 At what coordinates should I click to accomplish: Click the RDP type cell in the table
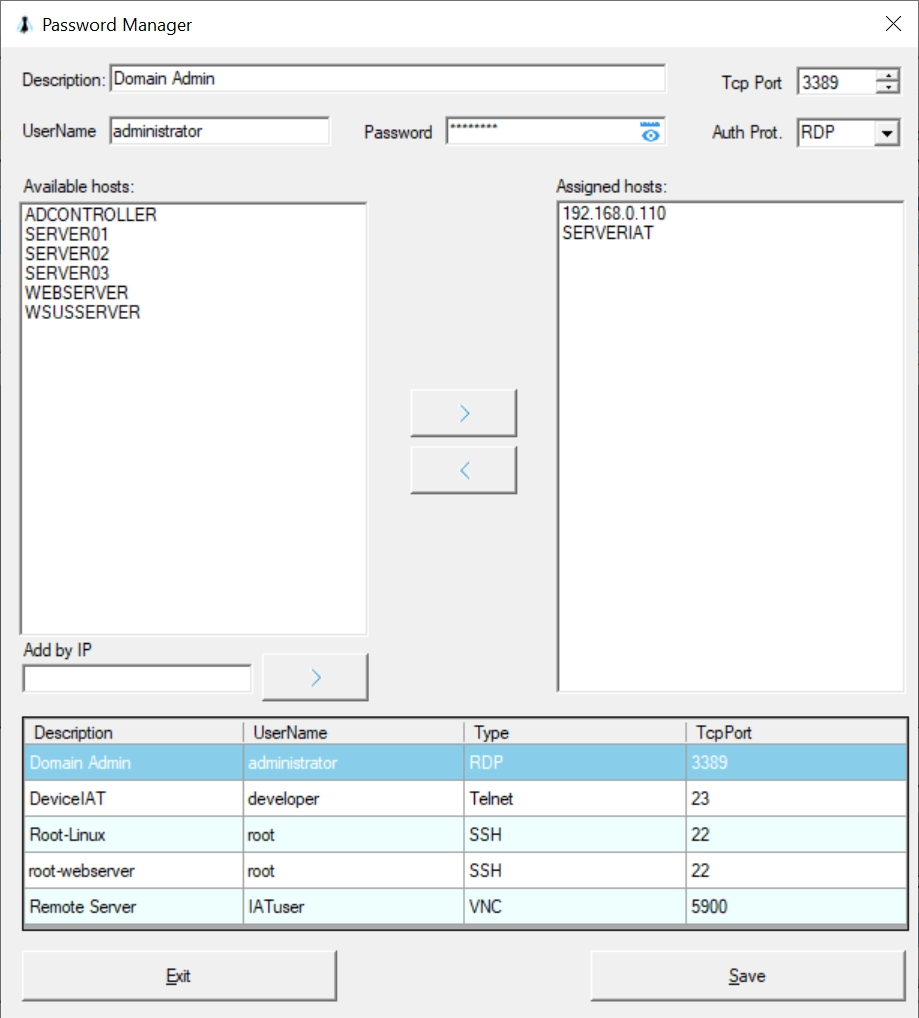[x=575, y=762]
